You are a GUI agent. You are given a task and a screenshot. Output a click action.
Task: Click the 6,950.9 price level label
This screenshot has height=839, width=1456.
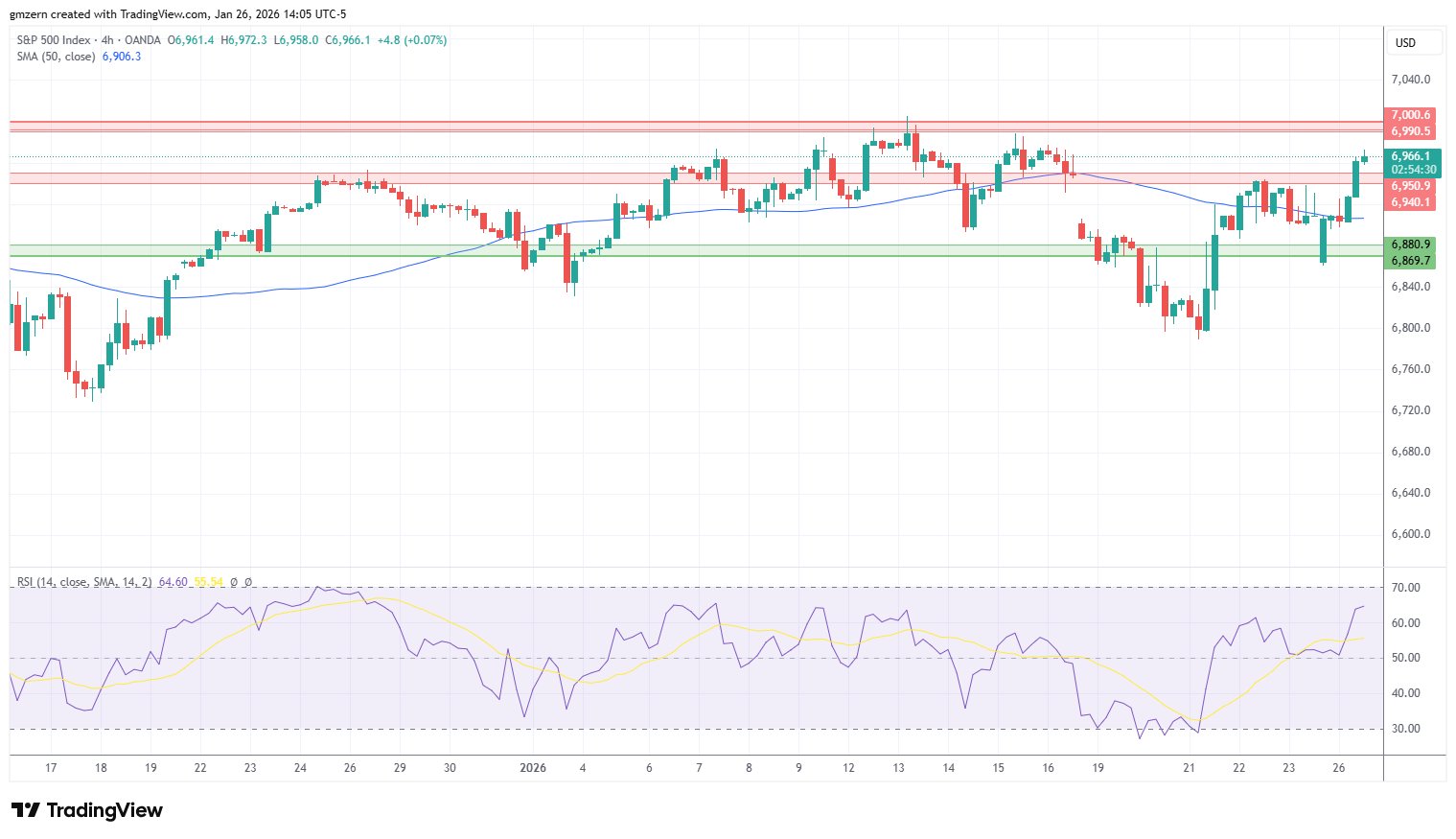(1411, 186)
